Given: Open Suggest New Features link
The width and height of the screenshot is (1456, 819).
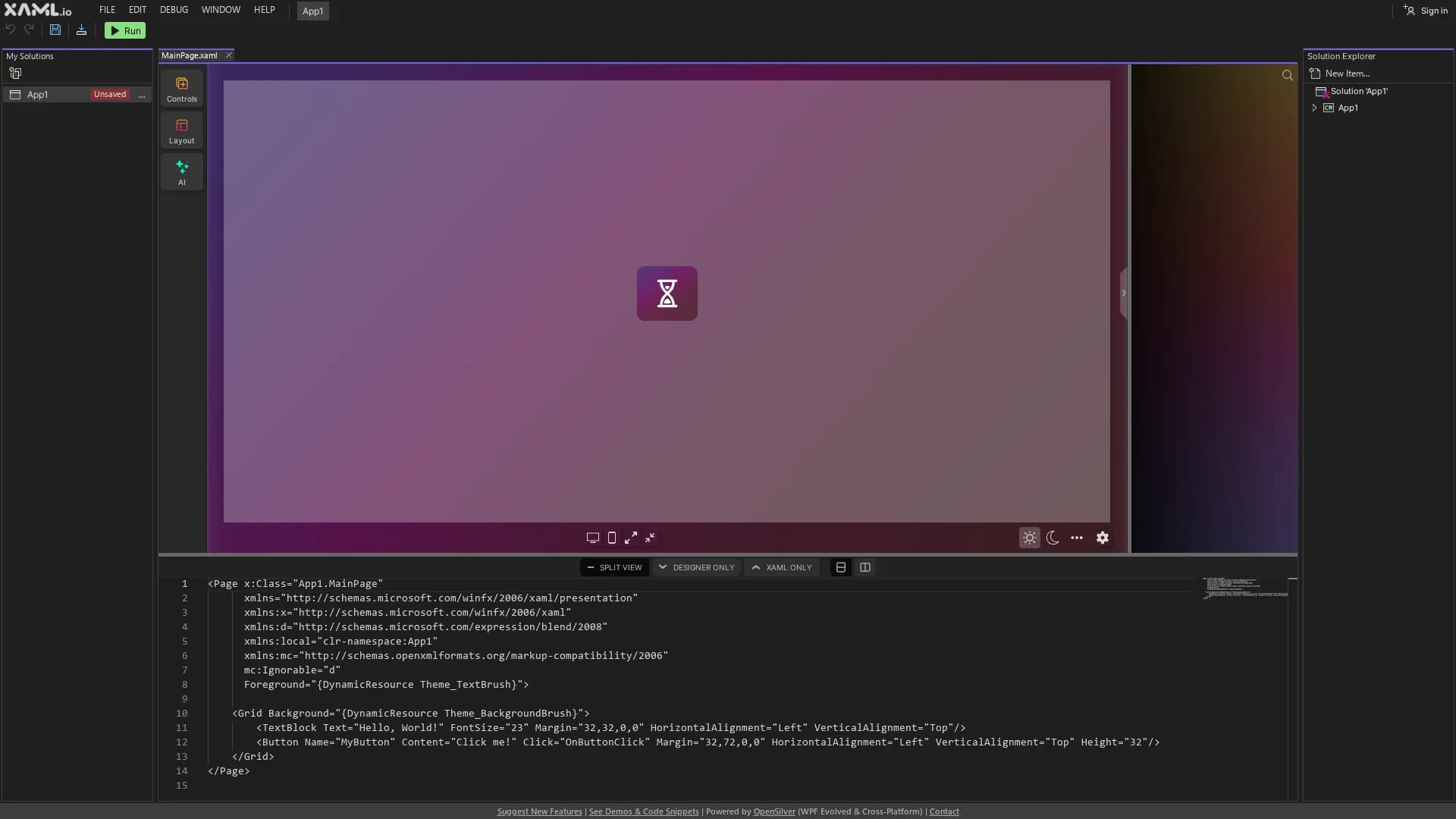Looking at the screenshot, I should click(x=540, y=811).
